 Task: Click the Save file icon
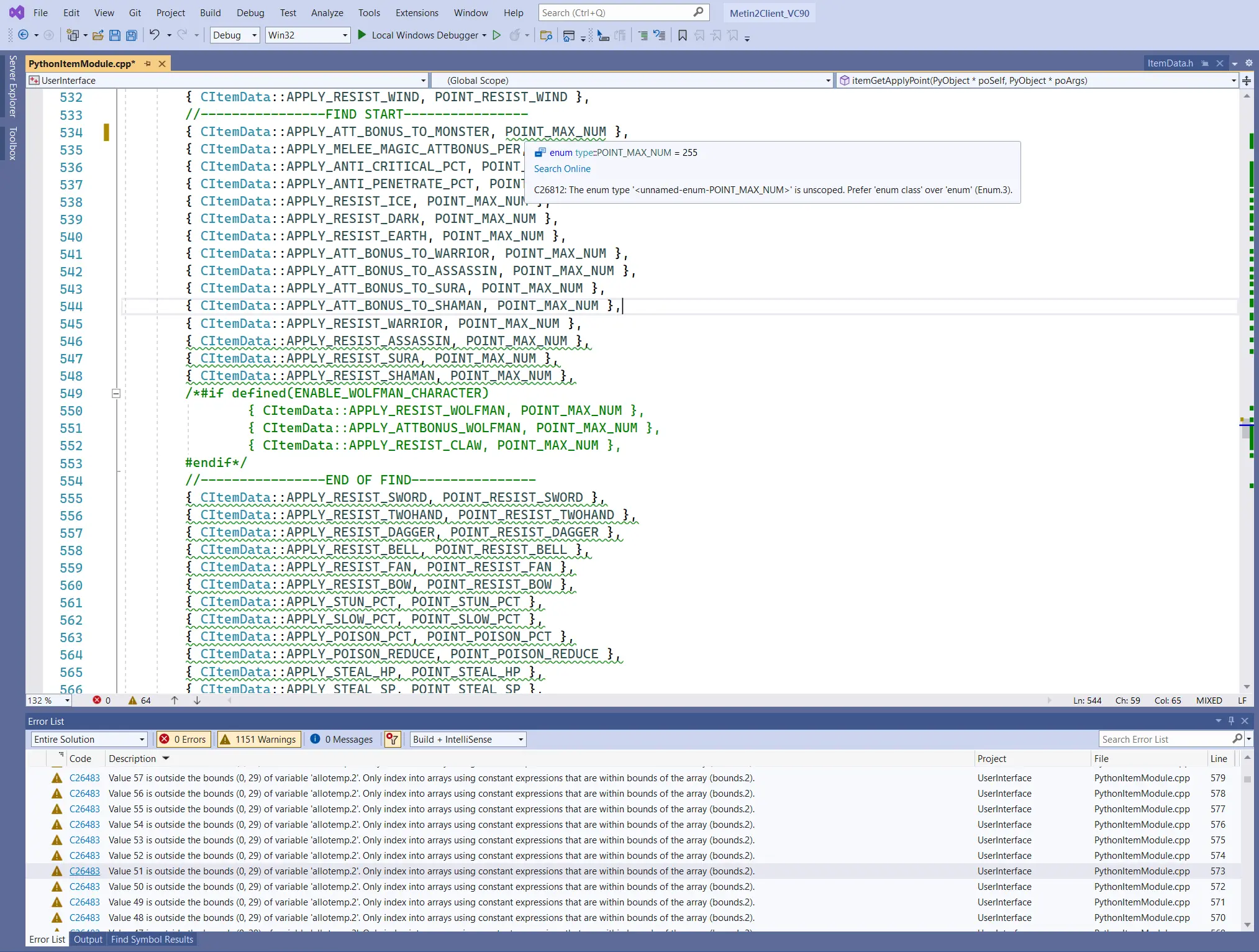(115, 35)
